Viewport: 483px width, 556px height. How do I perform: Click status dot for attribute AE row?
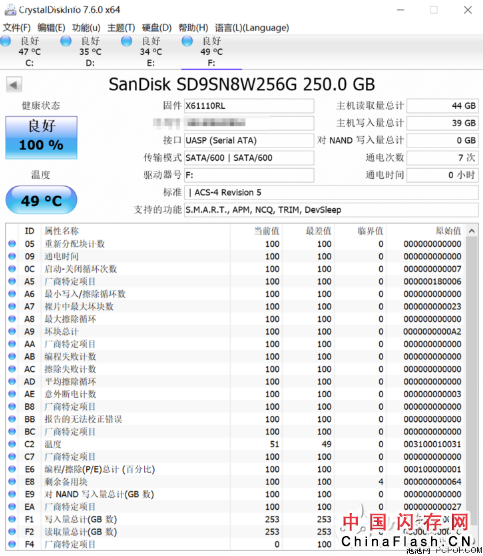pos(12,394)
